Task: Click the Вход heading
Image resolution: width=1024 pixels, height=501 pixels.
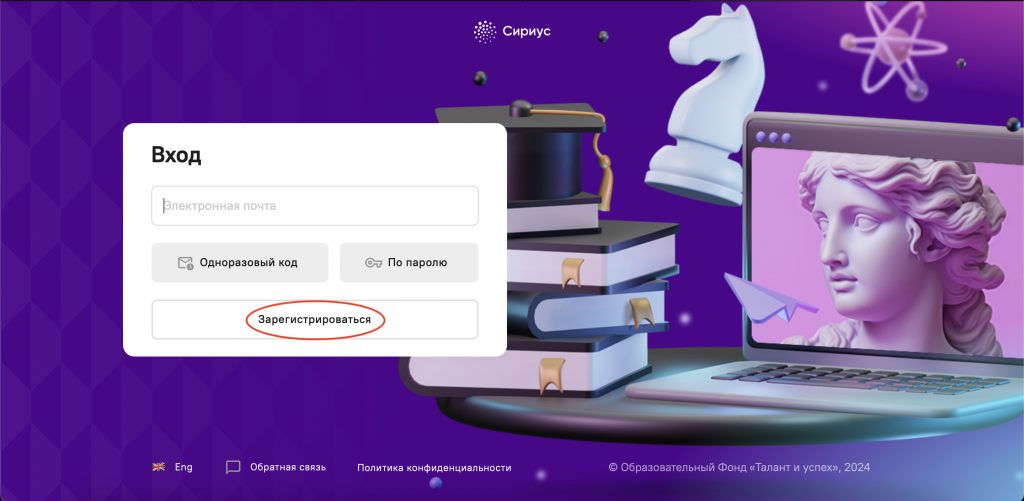Action: coord(176,155)
